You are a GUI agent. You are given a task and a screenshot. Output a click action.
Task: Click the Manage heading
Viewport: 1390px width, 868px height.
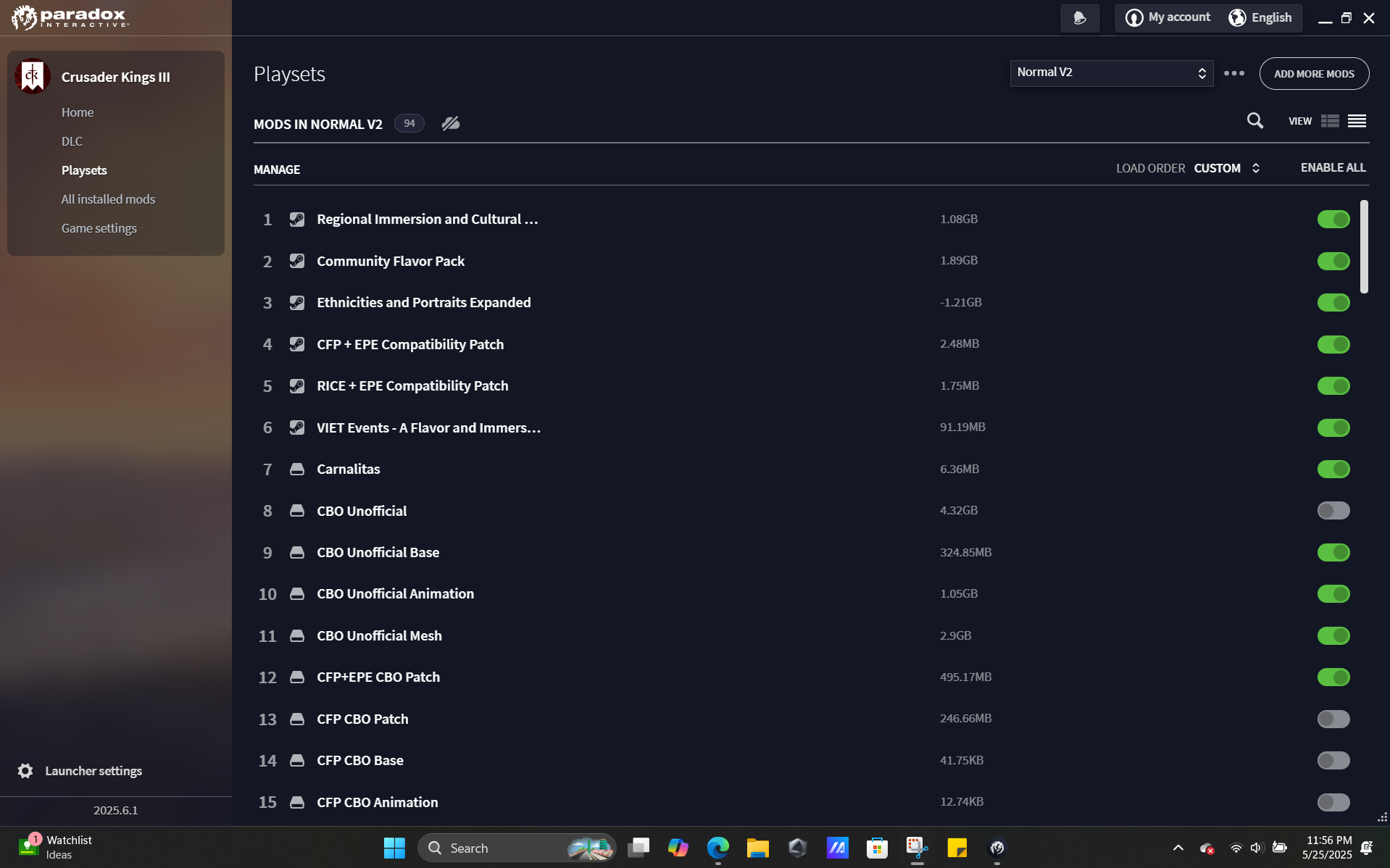click(277, 170)
